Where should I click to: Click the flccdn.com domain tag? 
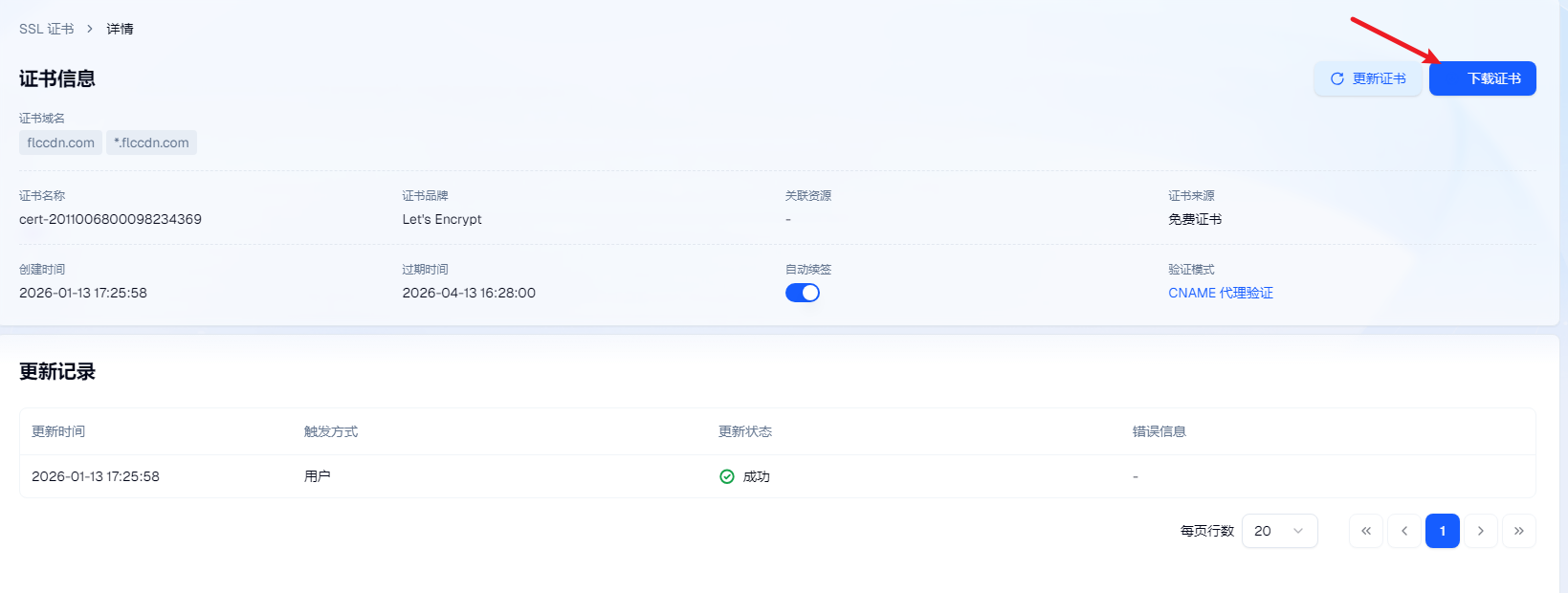pos(60,143)
